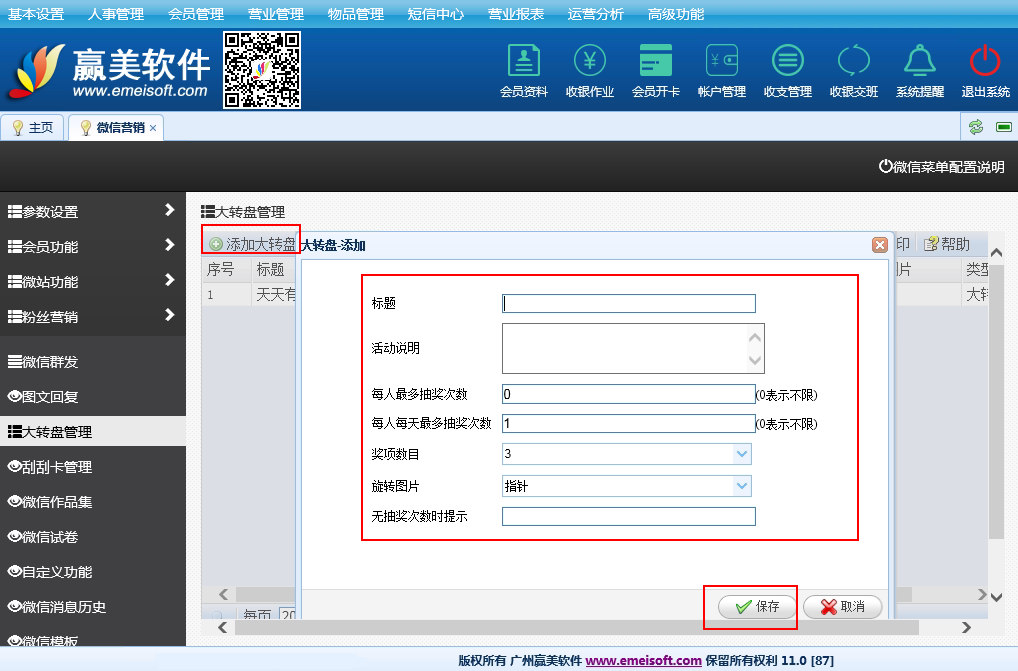Click the 保存 save button

(x=757, y=606)
